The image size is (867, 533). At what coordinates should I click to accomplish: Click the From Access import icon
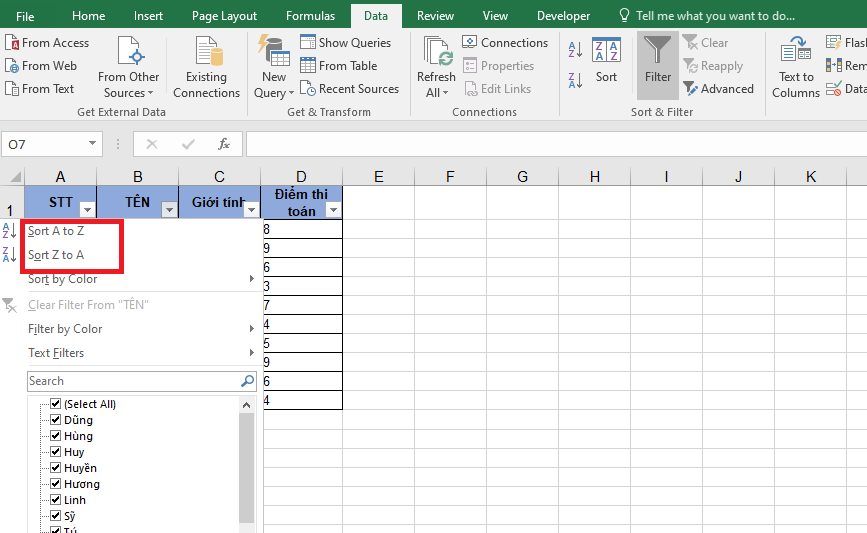pos(13,43)
